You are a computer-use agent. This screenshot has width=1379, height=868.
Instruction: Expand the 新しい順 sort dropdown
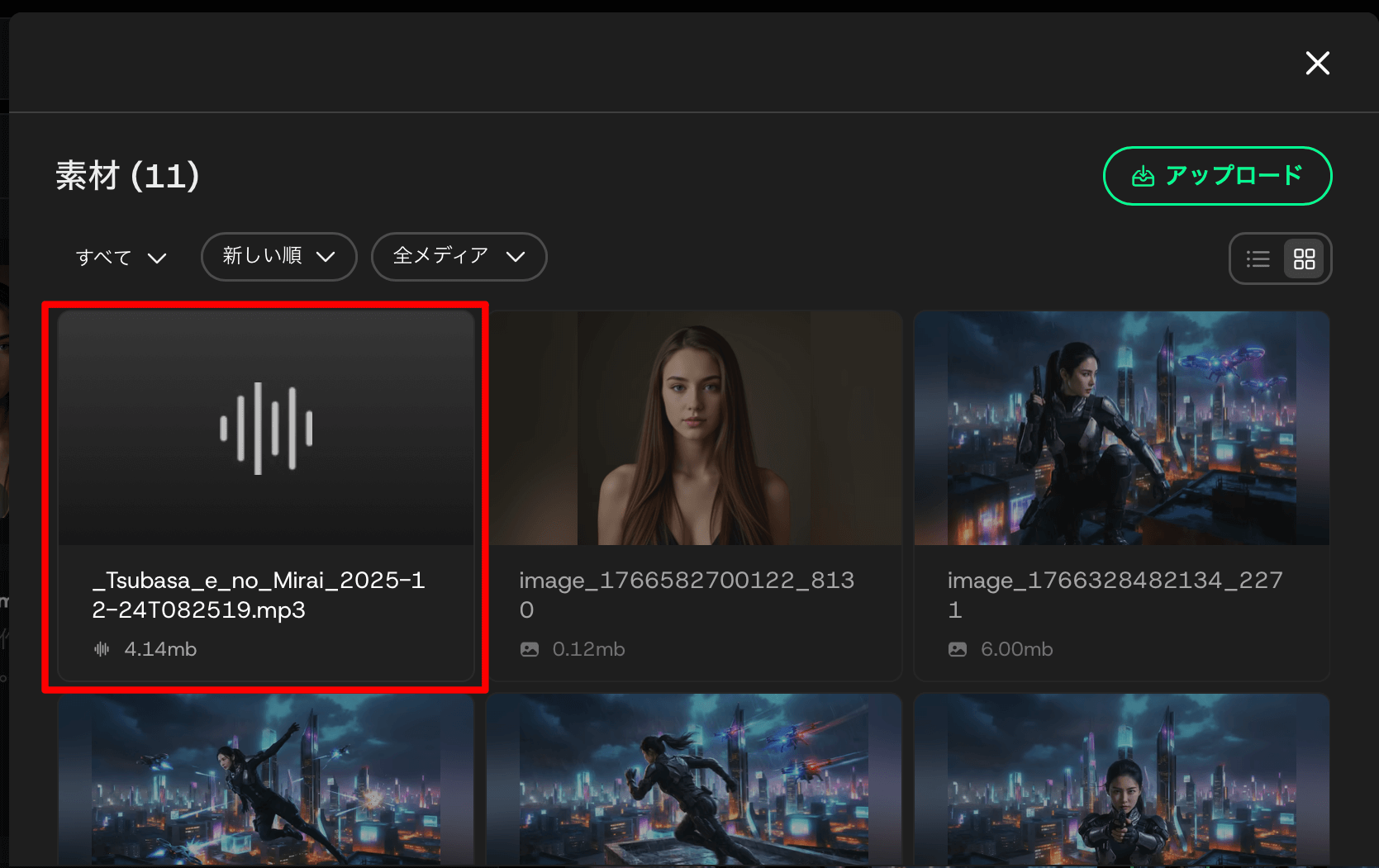point(278,257)
